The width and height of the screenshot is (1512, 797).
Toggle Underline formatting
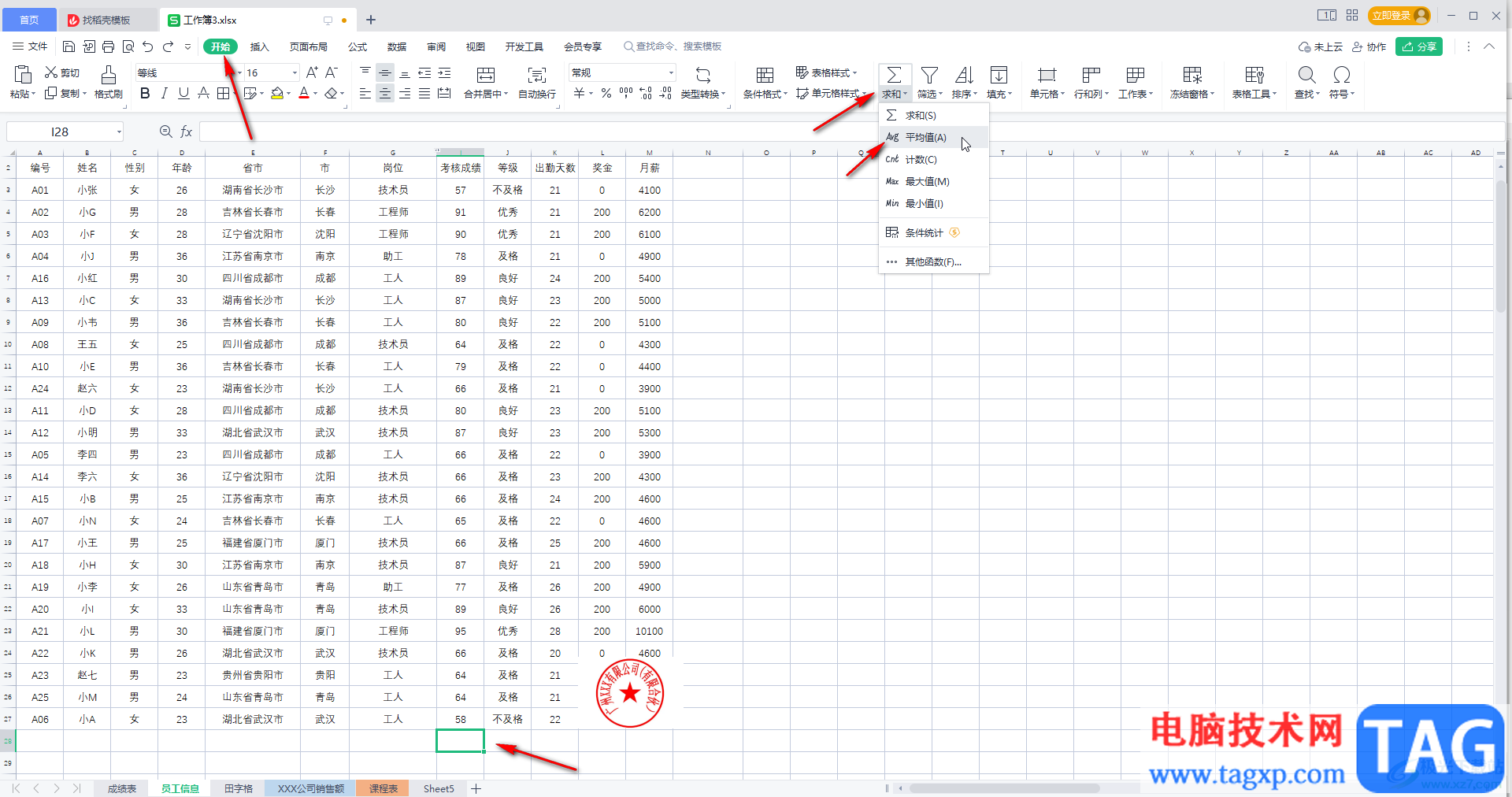pos(183,94)
